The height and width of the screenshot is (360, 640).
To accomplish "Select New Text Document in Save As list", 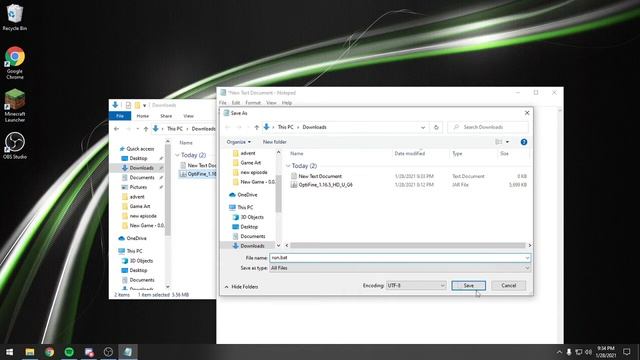I will (320, 176).
